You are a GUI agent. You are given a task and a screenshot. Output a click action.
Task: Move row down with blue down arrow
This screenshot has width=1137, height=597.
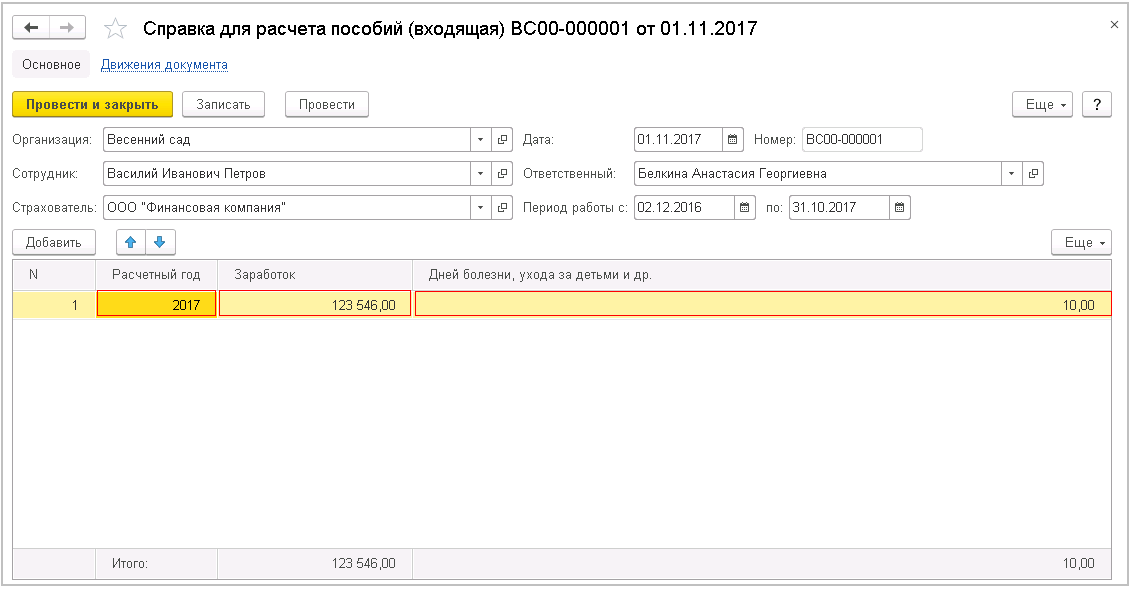[159, 242]
